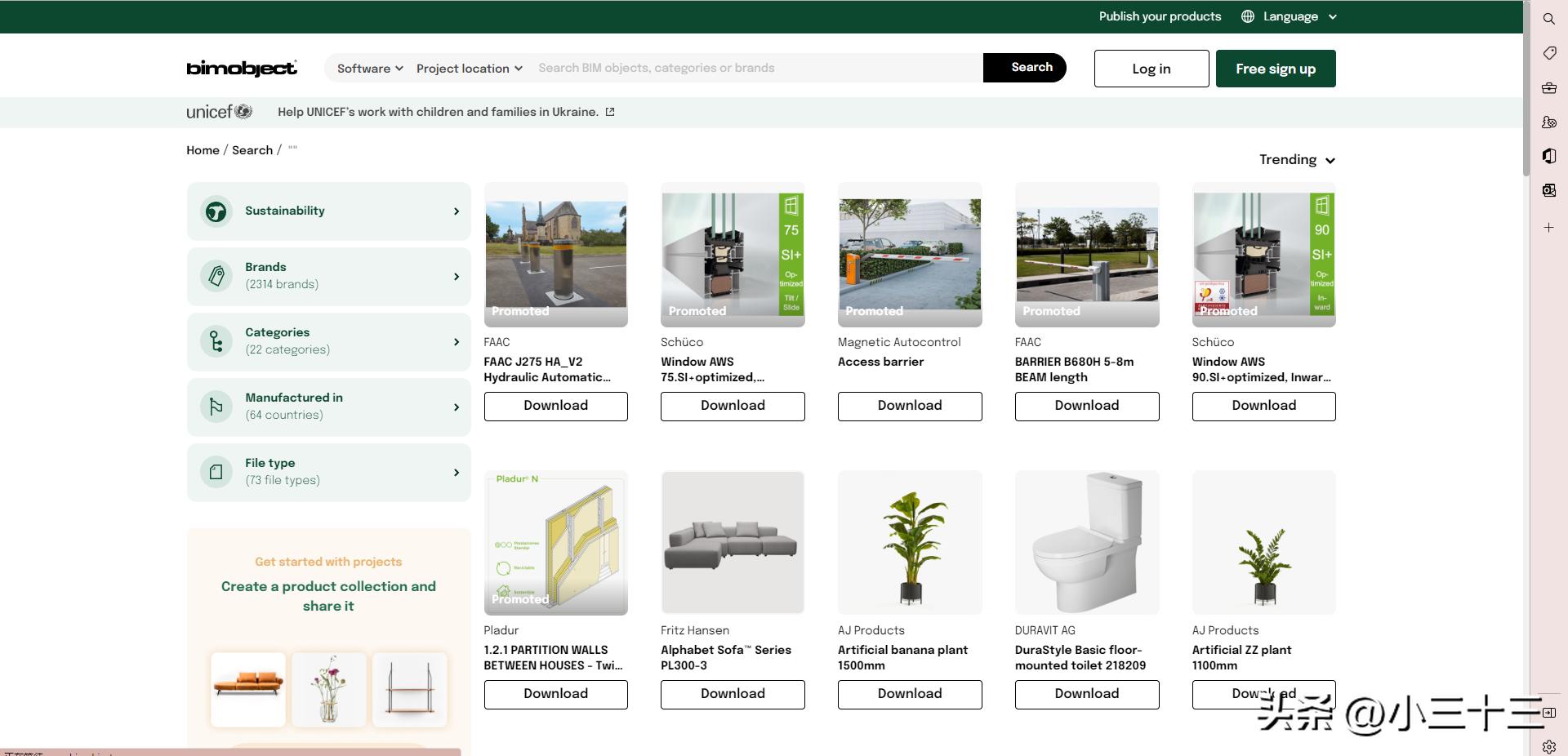Open the DuraStyle Basic toilet thumbnail
Image resolution: width=1568 pixels, height=756 pixels.
tap(1086, 542)
